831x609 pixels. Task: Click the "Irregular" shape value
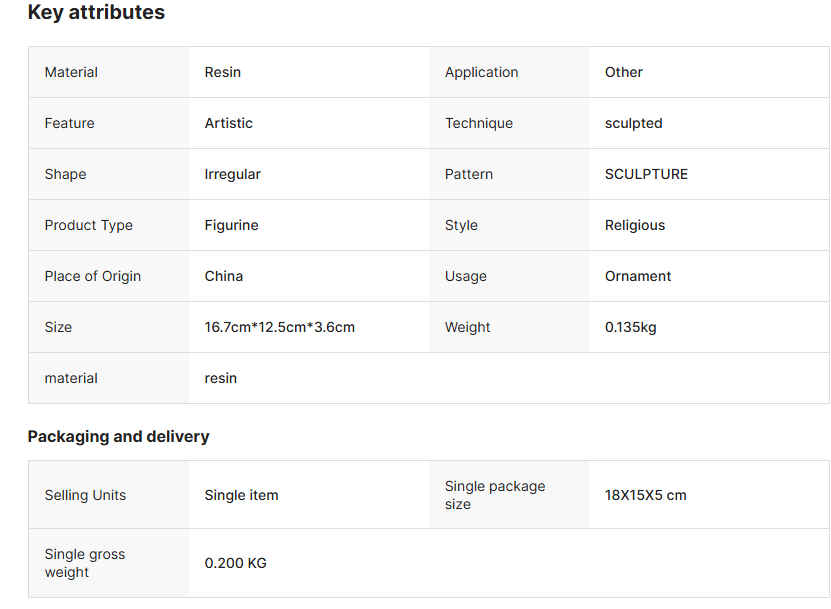pos(232,174)
